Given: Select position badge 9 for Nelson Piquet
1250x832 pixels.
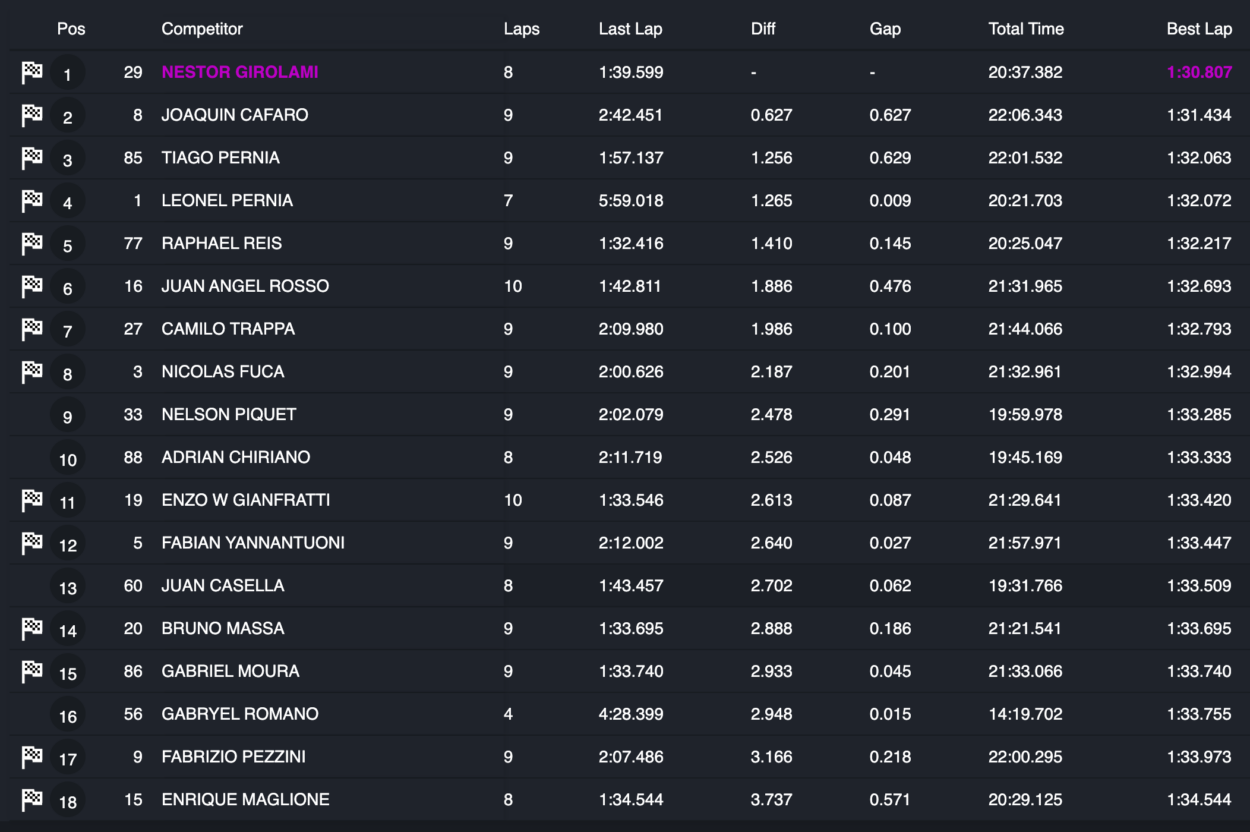Looking at the screenshot, I should 67,416.
